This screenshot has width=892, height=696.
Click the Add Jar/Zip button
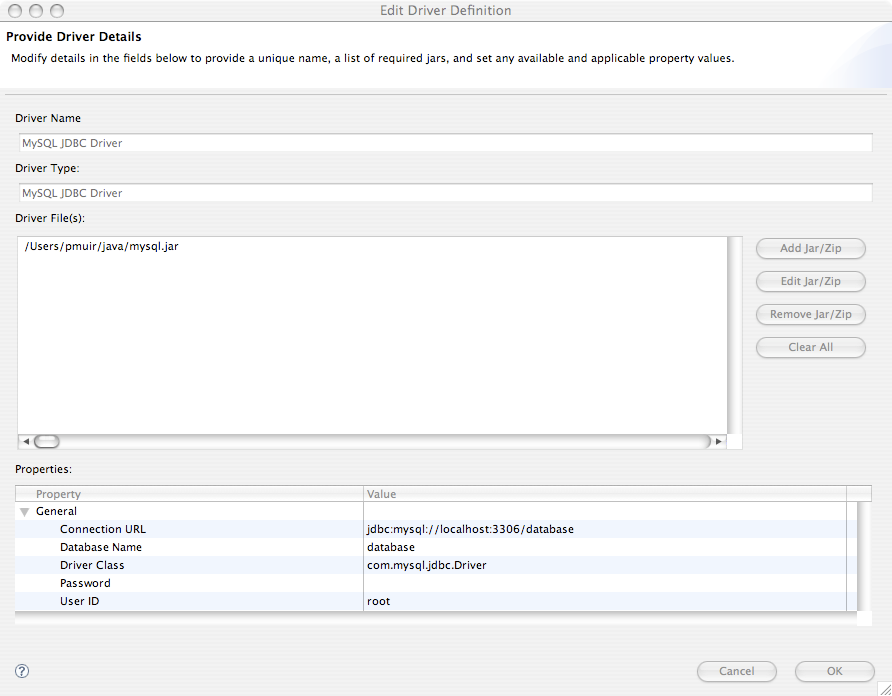point(810,249)
